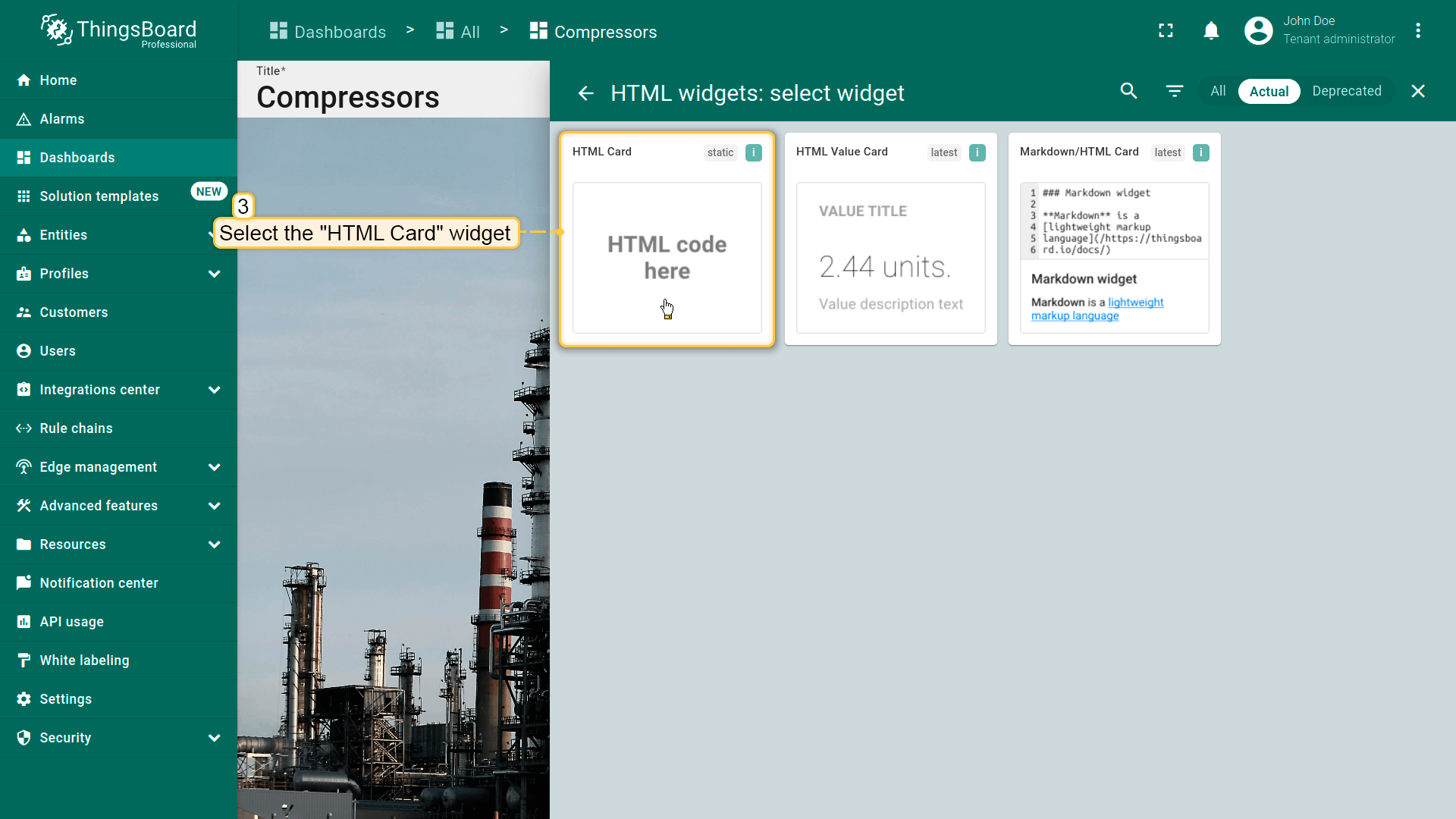Toggle fullscreen mode icon
Viewport: 1456px width, 819px height.
[1166, 30]
